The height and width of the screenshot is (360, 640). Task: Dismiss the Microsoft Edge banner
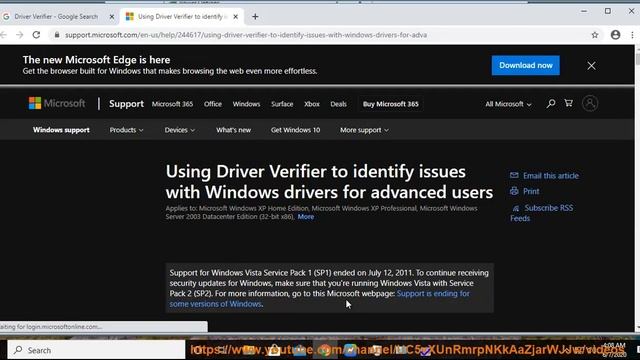tap(591, 66)
